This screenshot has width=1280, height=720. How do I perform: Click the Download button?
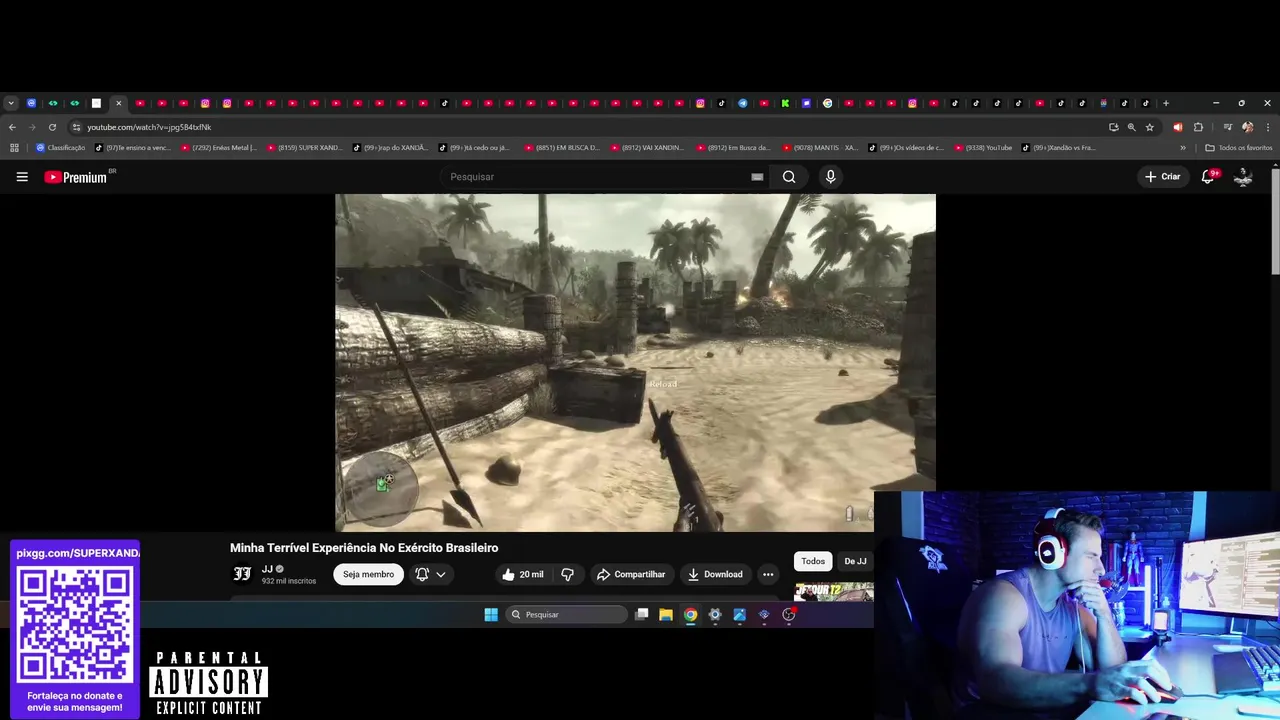click(x=715, y=574)
